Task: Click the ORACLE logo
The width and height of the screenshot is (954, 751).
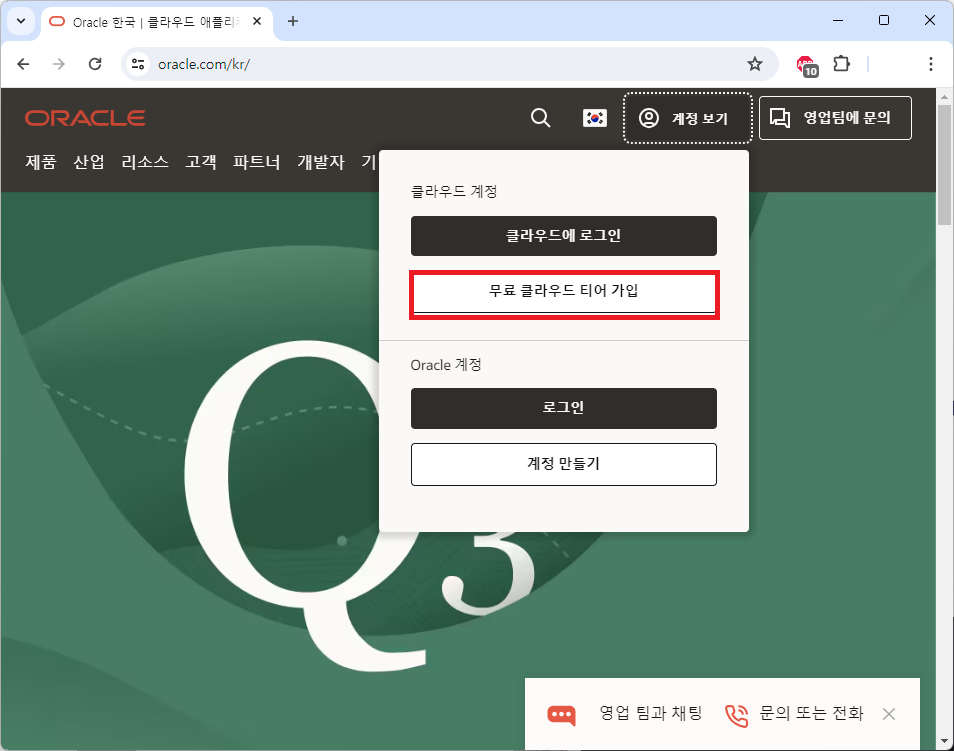Action: click(85, 118)
